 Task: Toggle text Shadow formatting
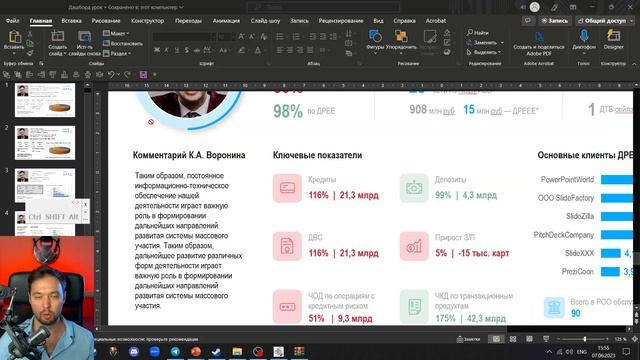(x=187, y=50)
